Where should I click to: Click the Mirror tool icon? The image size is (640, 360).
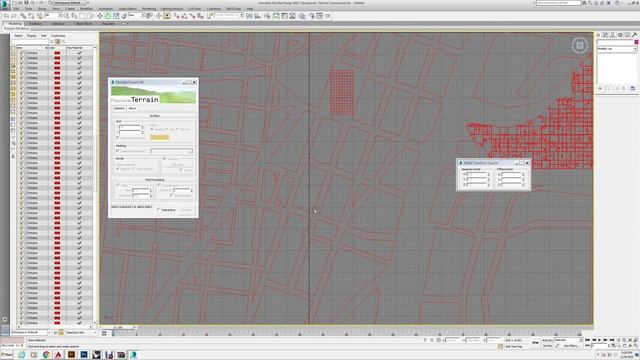point(249,16)
